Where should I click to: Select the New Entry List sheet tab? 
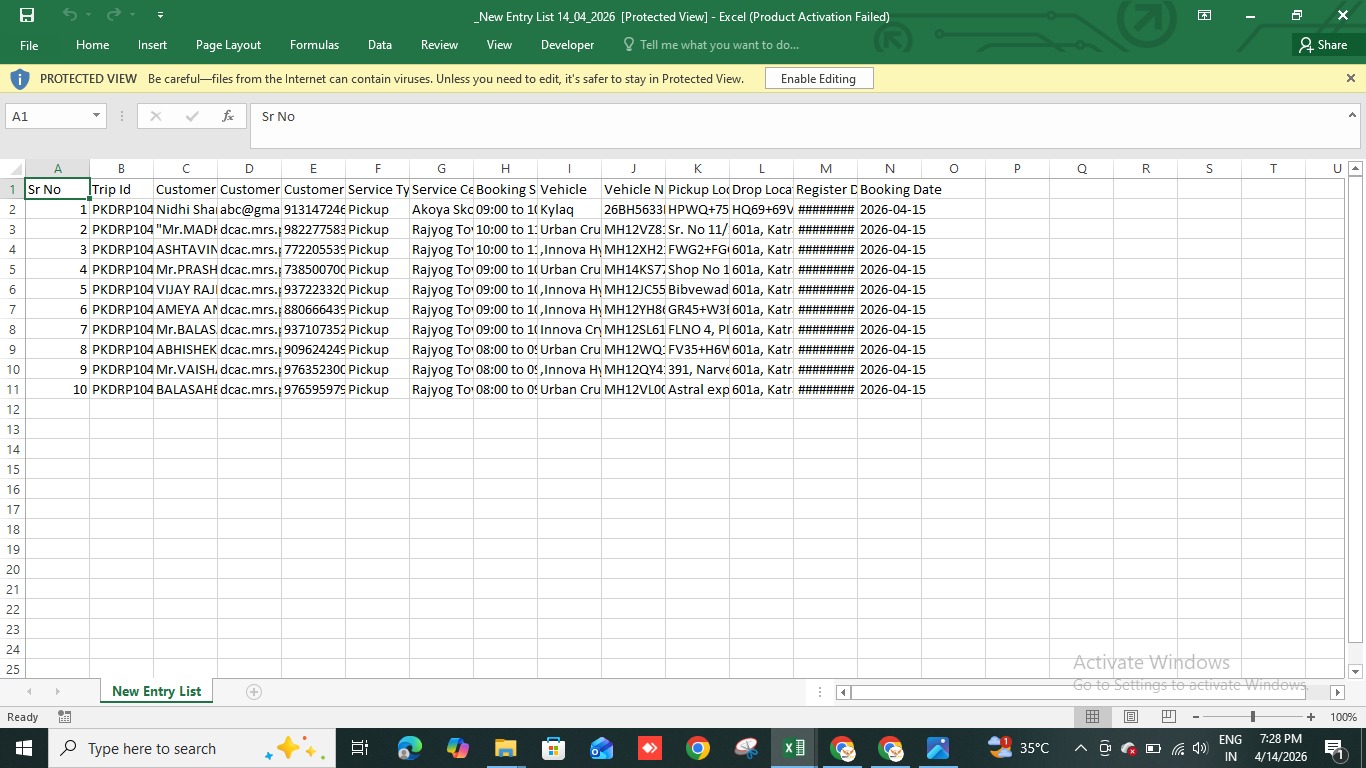(156, 691)
